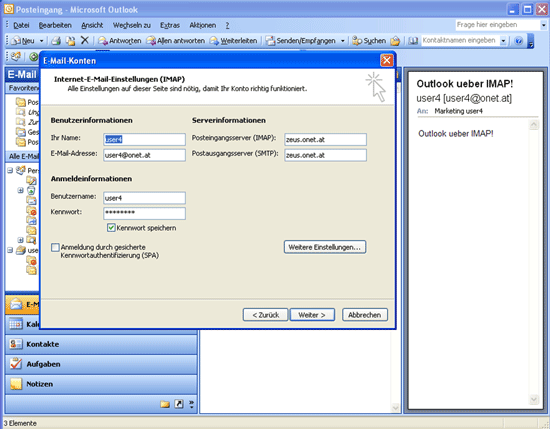550x429 pixels.
Task: Click the move to folder toolbar icon
Action: 71,41
